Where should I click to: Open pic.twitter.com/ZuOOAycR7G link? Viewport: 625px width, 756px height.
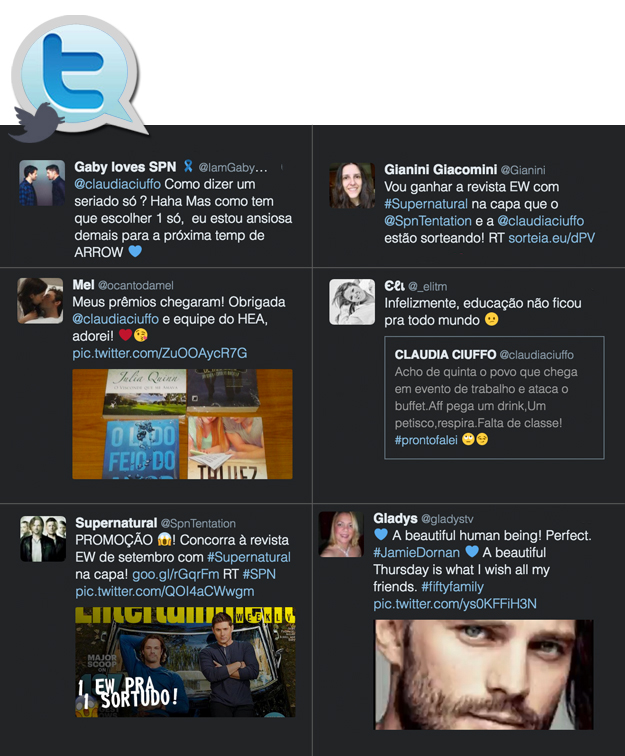point(160,353)
